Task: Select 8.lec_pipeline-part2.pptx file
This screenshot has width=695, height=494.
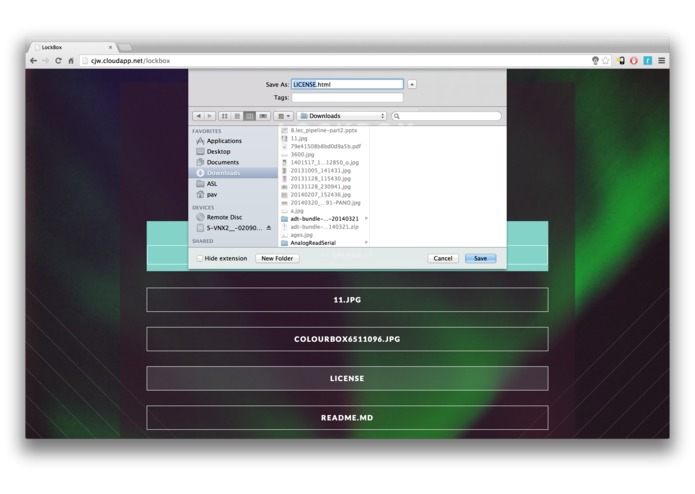Action: (x=324, y=130)
